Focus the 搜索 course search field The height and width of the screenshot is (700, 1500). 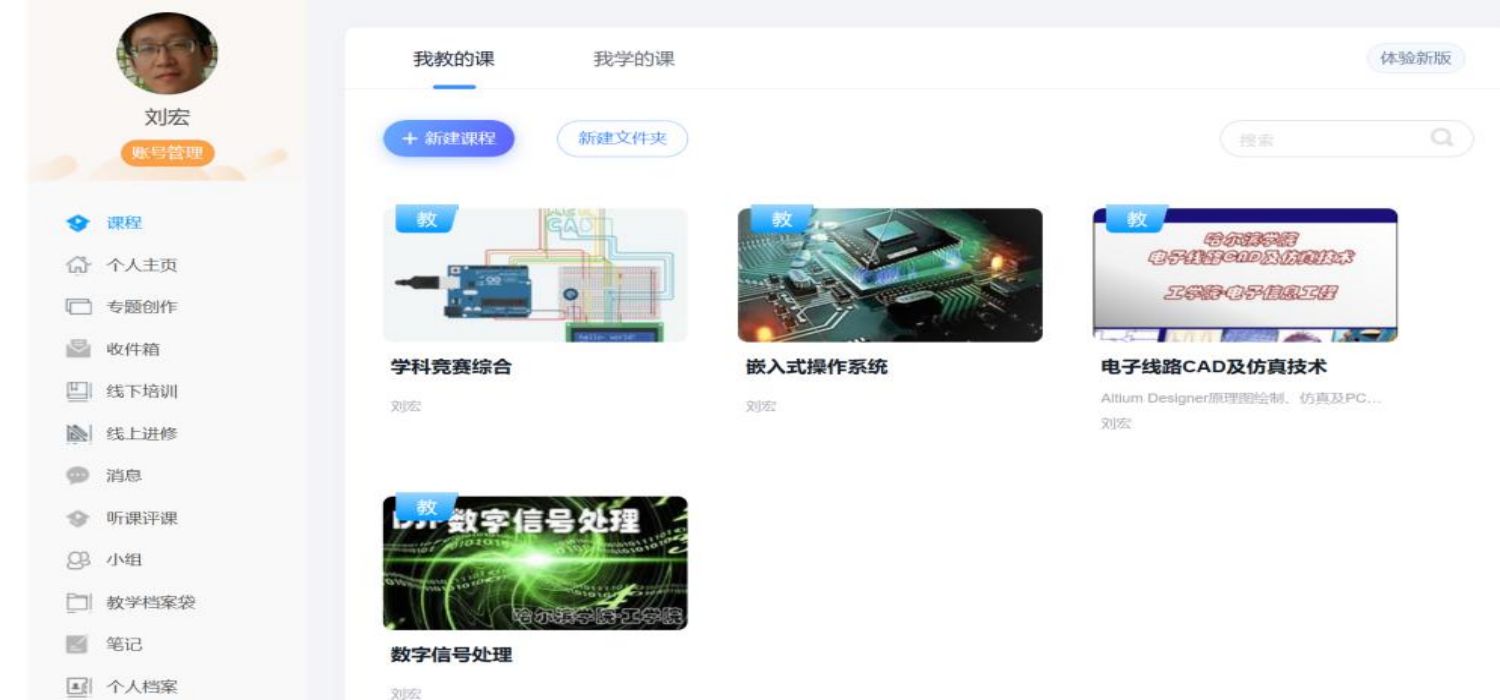click(x=1320, y=140)
